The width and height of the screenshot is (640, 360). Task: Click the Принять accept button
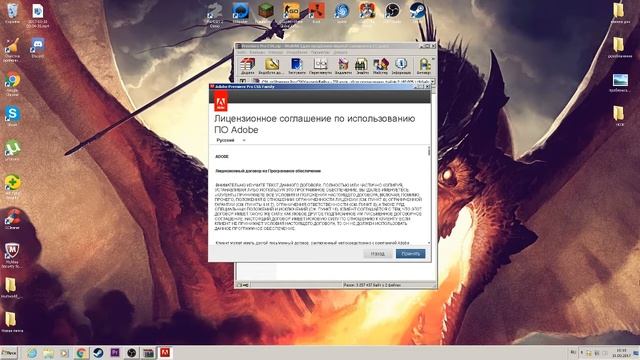(410, 253)
